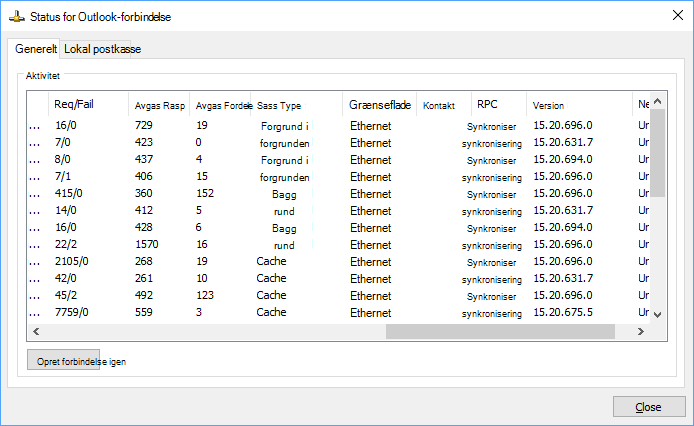Click the 45/2 Req/Fail cell
The image size is (694, 426).
(66, 295)
